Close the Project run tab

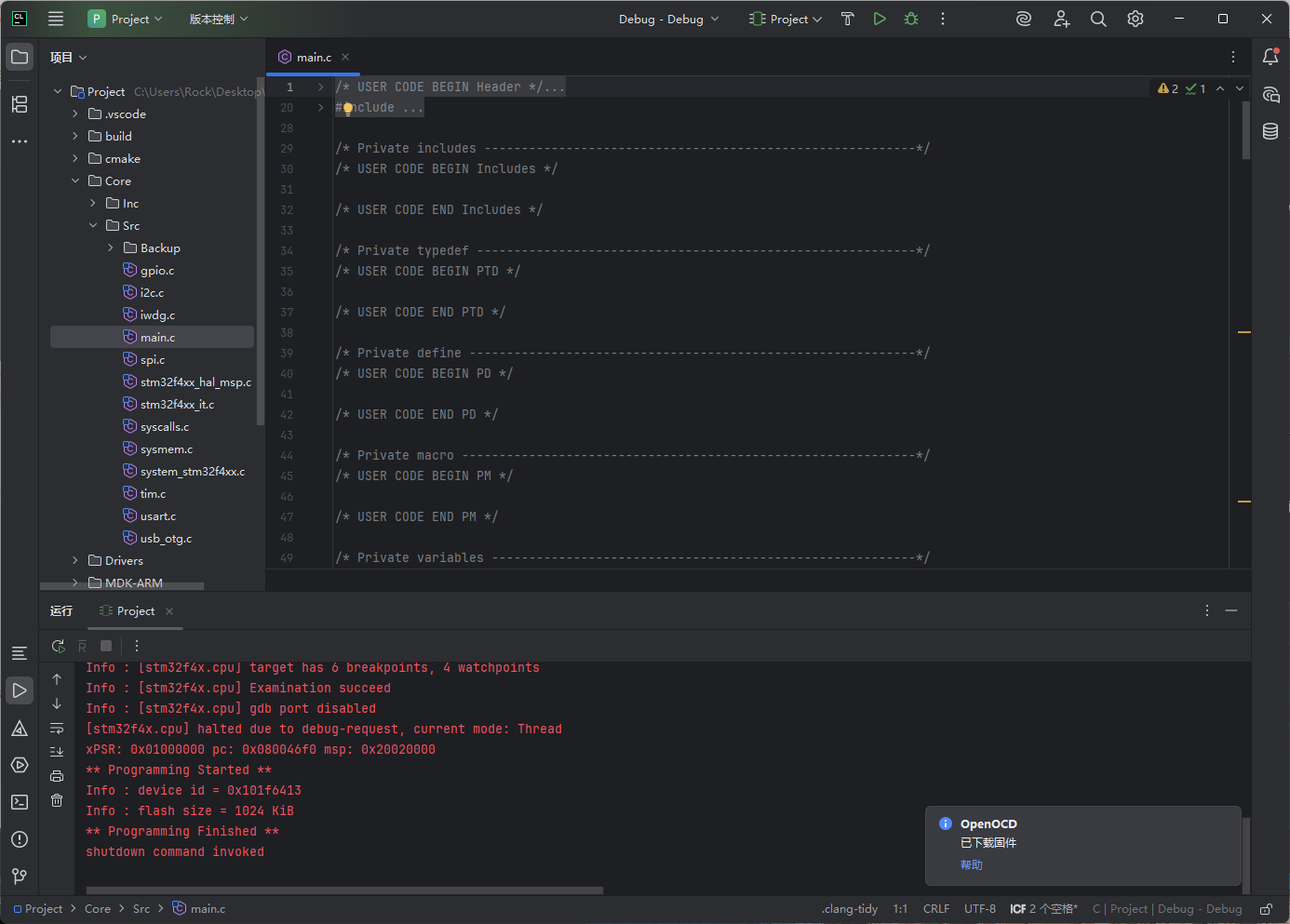coord(169,611)
